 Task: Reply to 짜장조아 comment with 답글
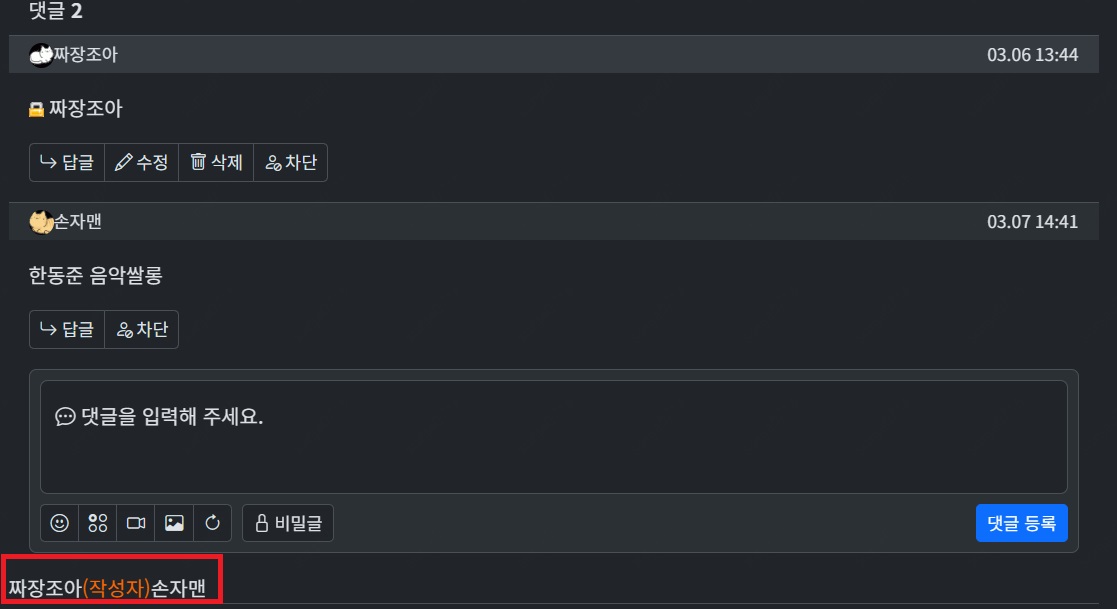67,162
